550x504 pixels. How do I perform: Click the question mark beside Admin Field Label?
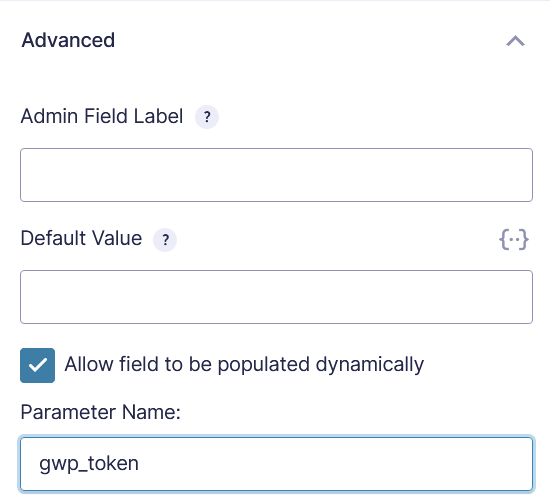[x=207, y=117]
